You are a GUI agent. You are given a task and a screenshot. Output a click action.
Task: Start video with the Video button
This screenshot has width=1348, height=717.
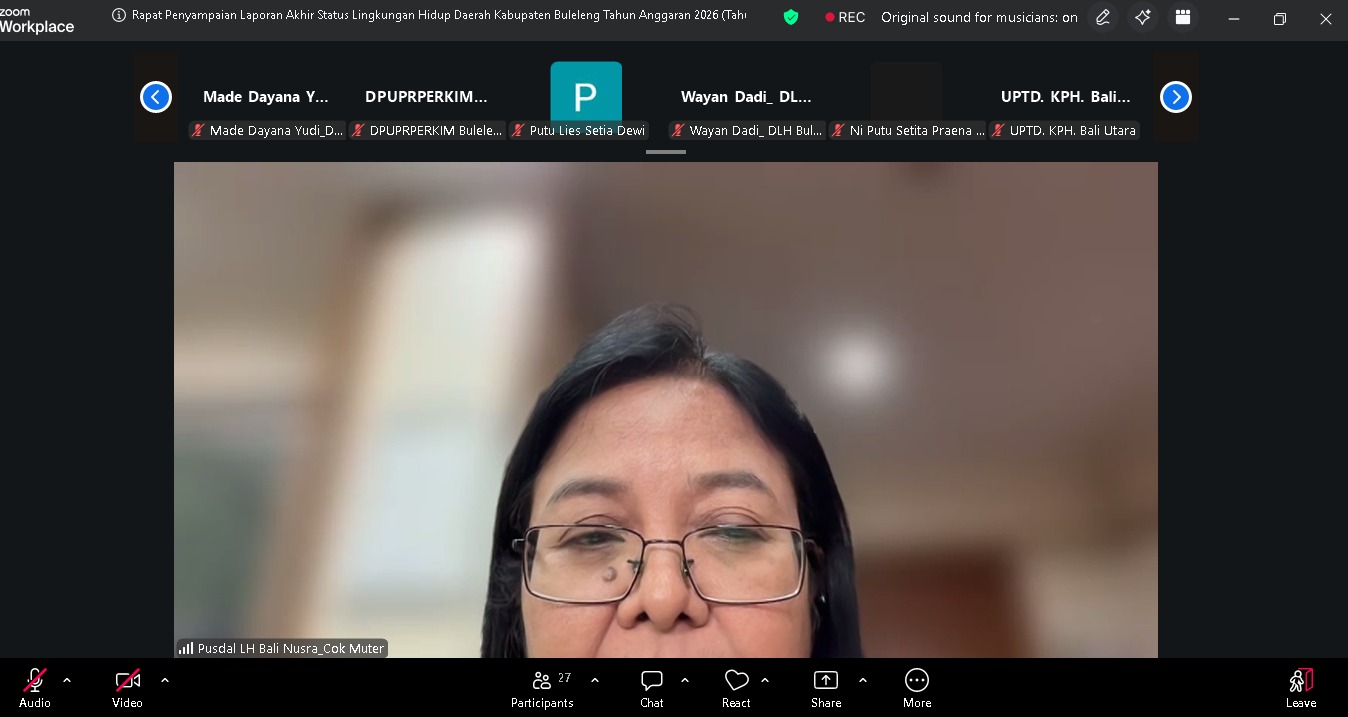pos(127,681)
